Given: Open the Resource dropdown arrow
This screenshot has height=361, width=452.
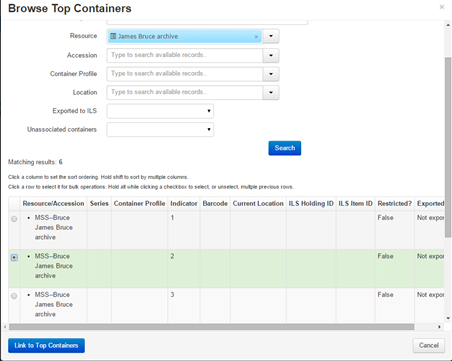Looking at the screenshot, I should pos(271,36).
